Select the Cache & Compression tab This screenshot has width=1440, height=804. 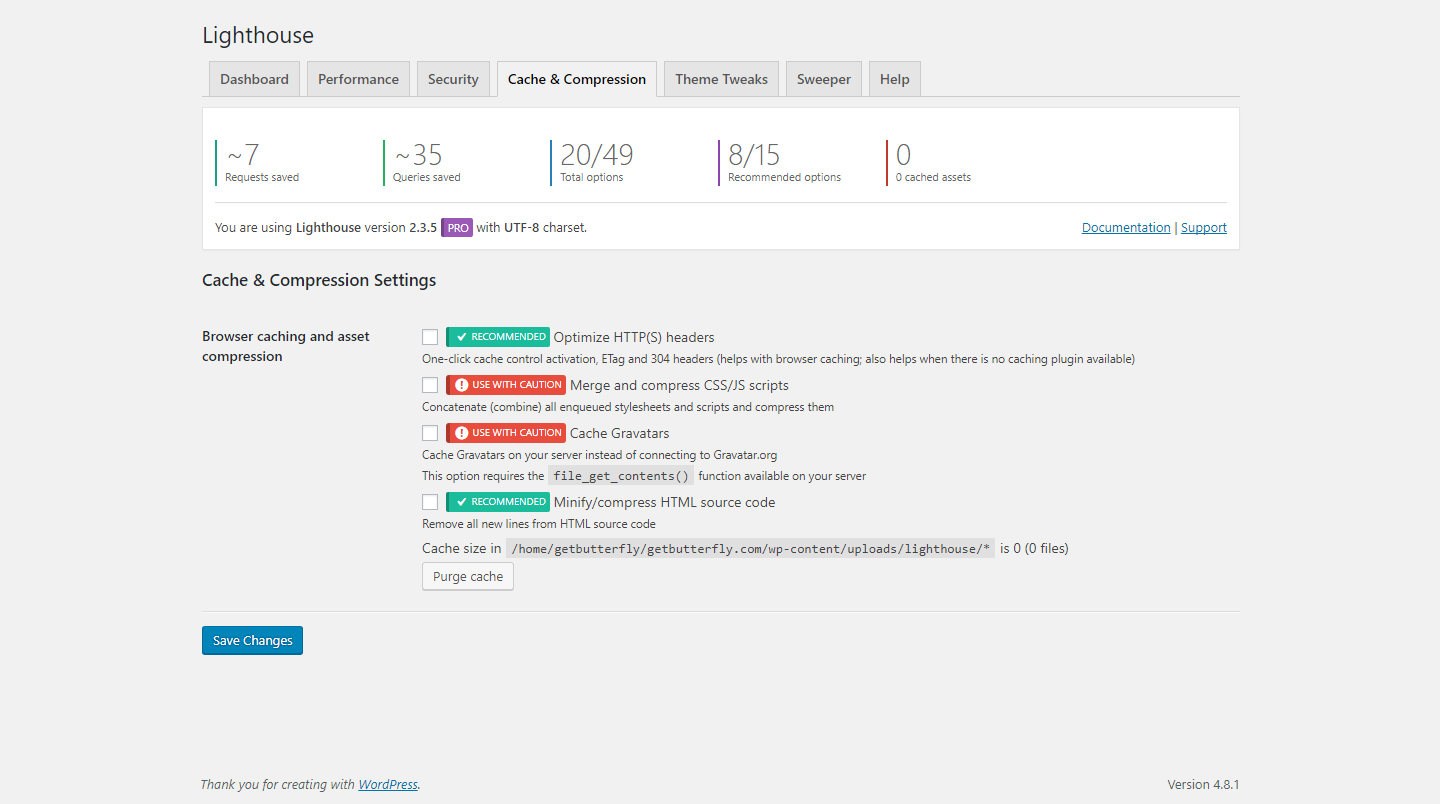tap(577, 79)
